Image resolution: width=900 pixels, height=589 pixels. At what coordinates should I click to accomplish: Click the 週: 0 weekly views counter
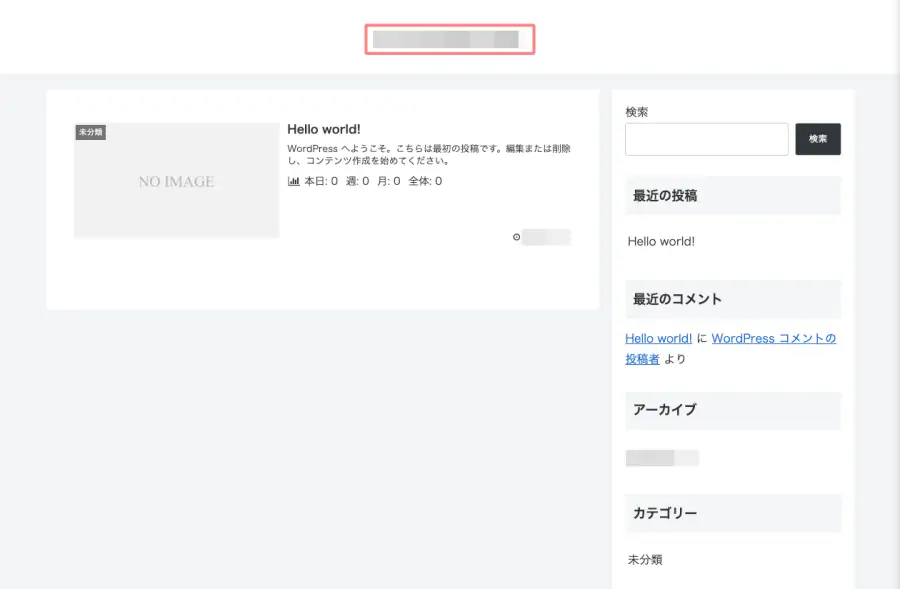point(354,181)
